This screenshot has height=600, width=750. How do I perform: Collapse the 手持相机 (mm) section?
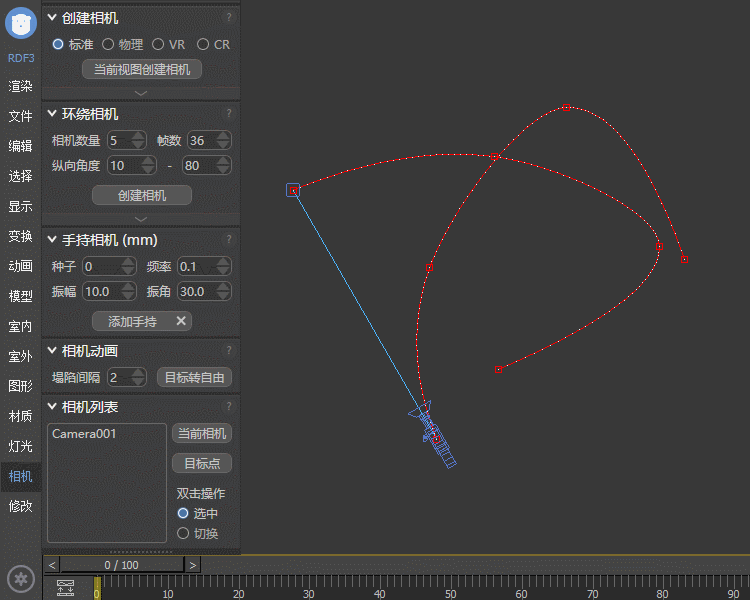(52, 239)
